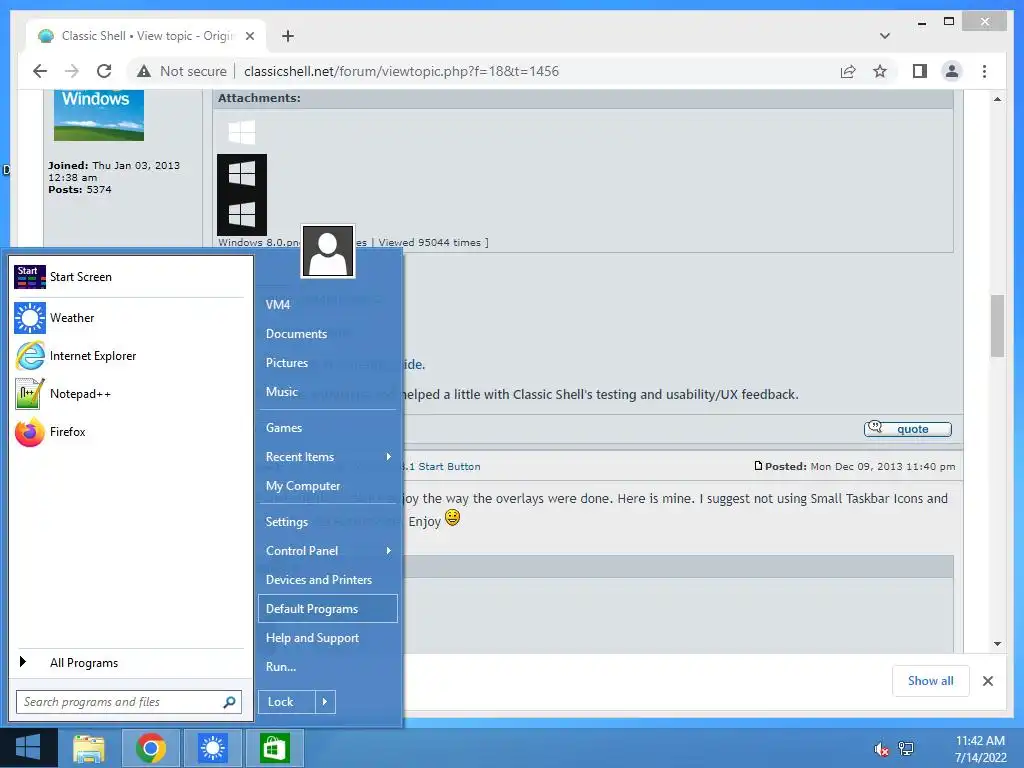Click Show all downloads button

931,680
